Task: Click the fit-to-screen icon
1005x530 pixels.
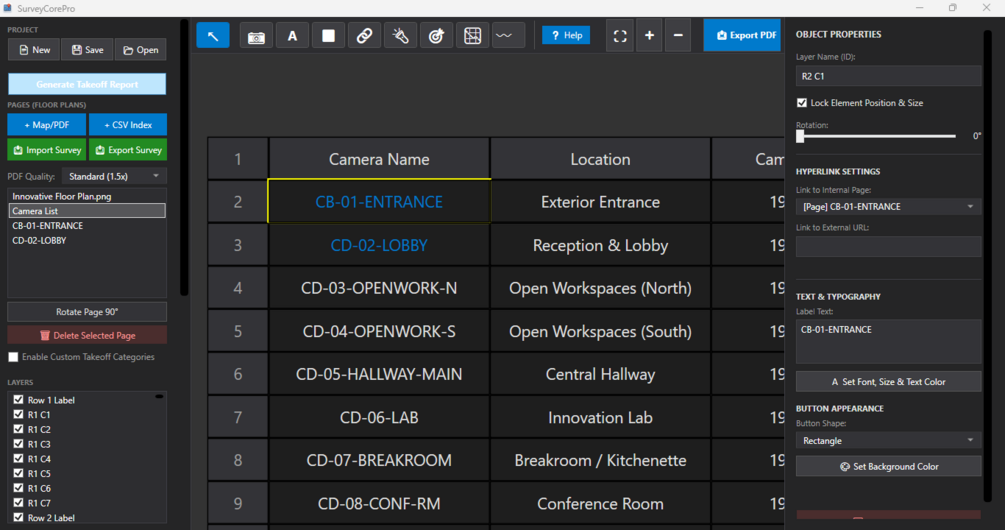Action: point(620,36)
